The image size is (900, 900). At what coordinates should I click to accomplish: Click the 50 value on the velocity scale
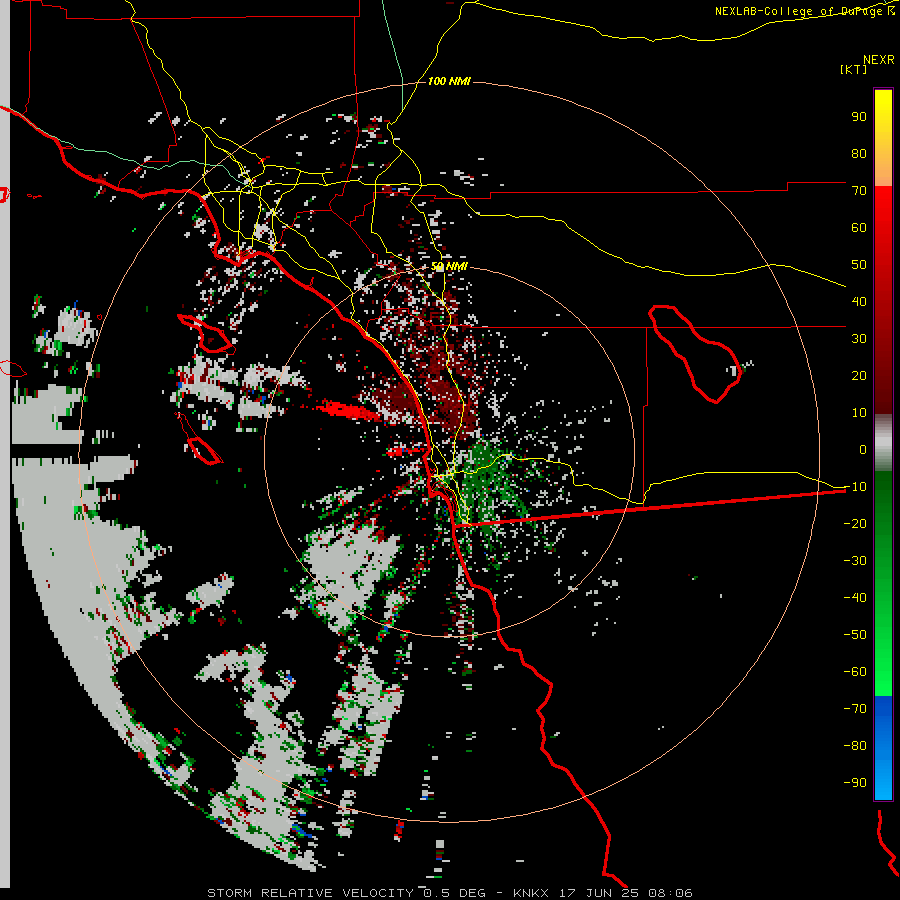[x=859, y=265]
